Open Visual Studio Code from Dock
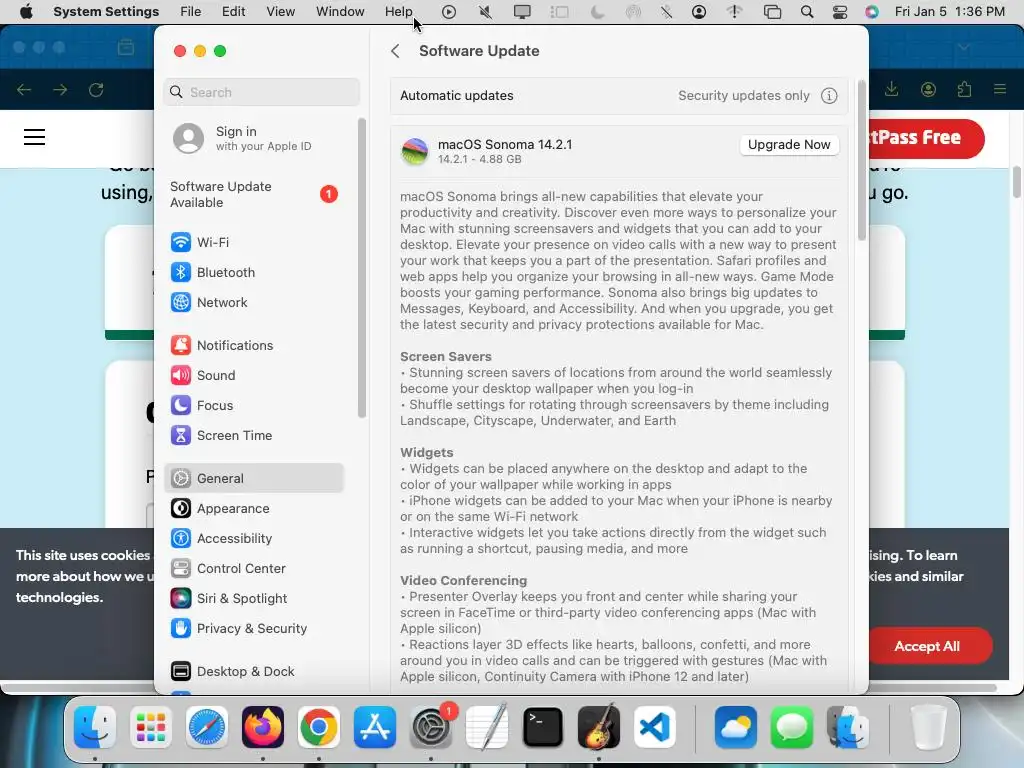The height and width of the screenshot is (768, 1024). pos(655,727)
